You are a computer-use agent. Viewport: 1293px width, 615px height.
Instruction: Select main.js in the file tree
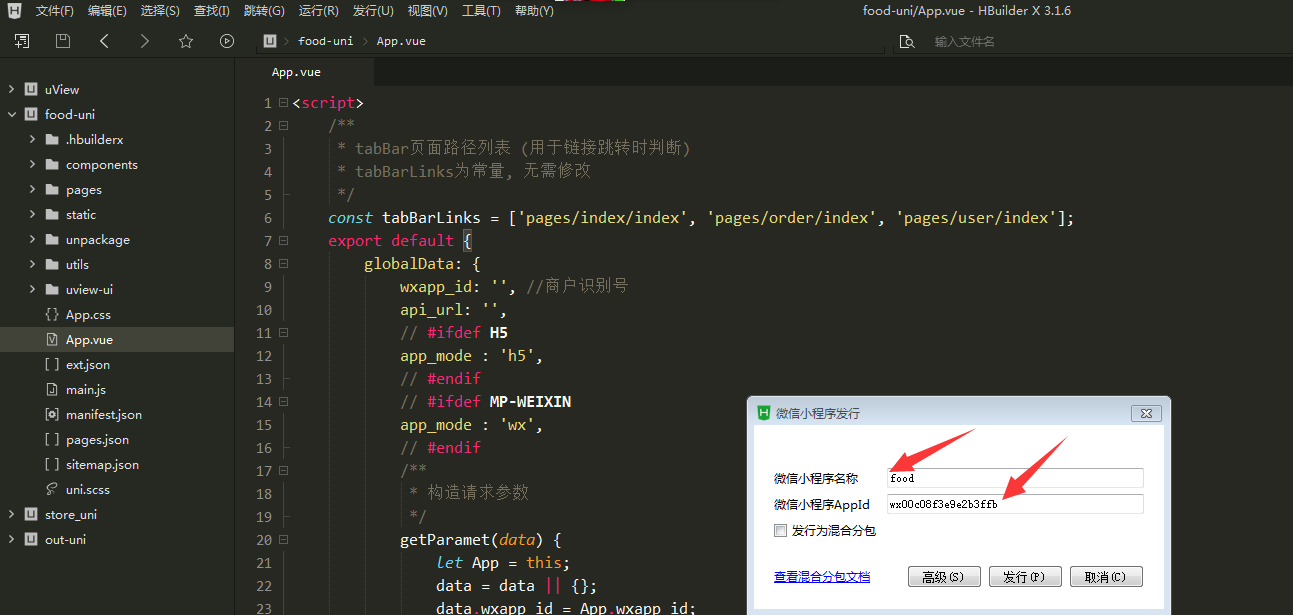86,389
